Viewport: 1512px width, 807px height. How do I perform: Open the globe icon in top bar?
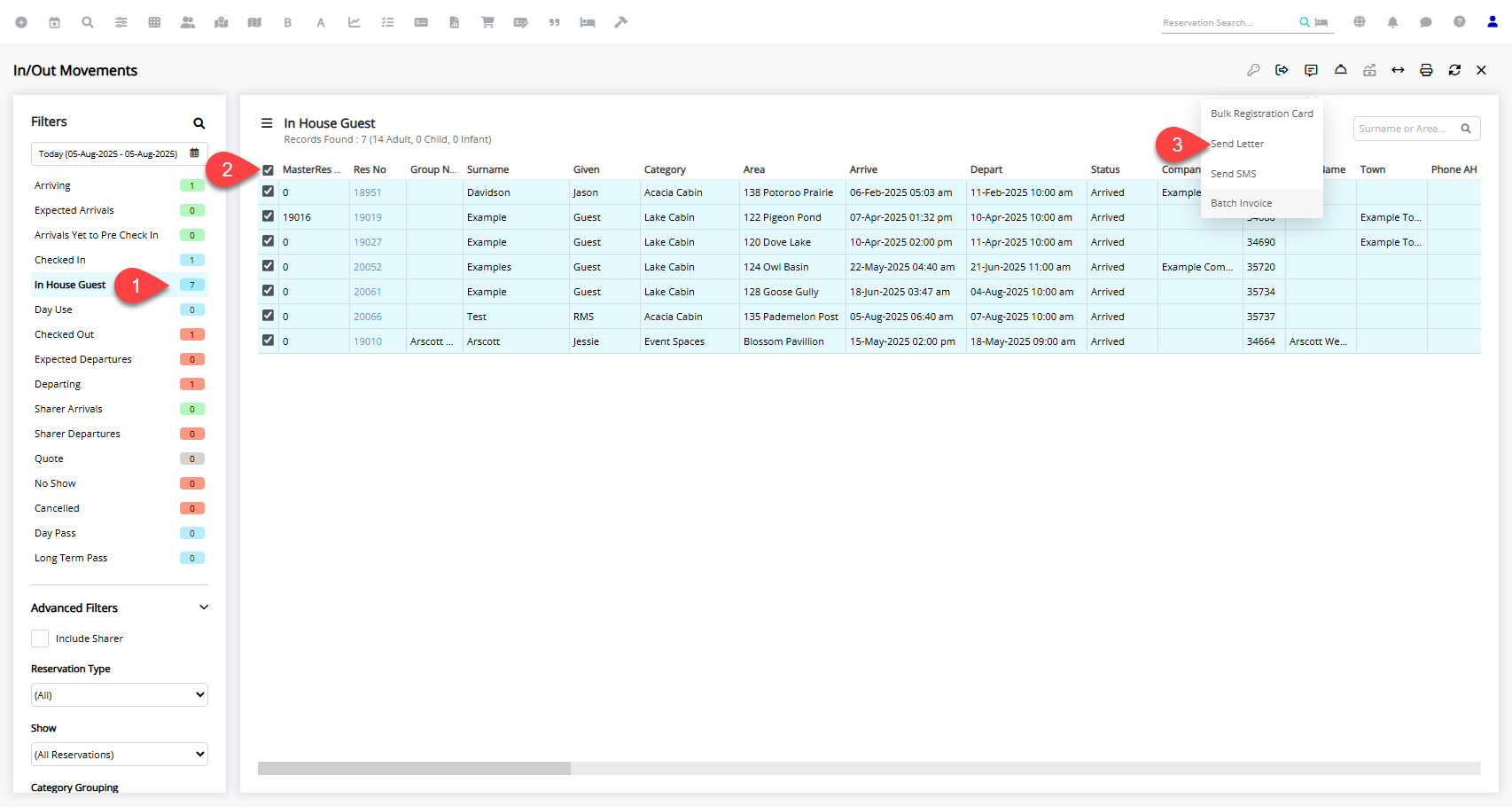click(x=1360, y=22)
